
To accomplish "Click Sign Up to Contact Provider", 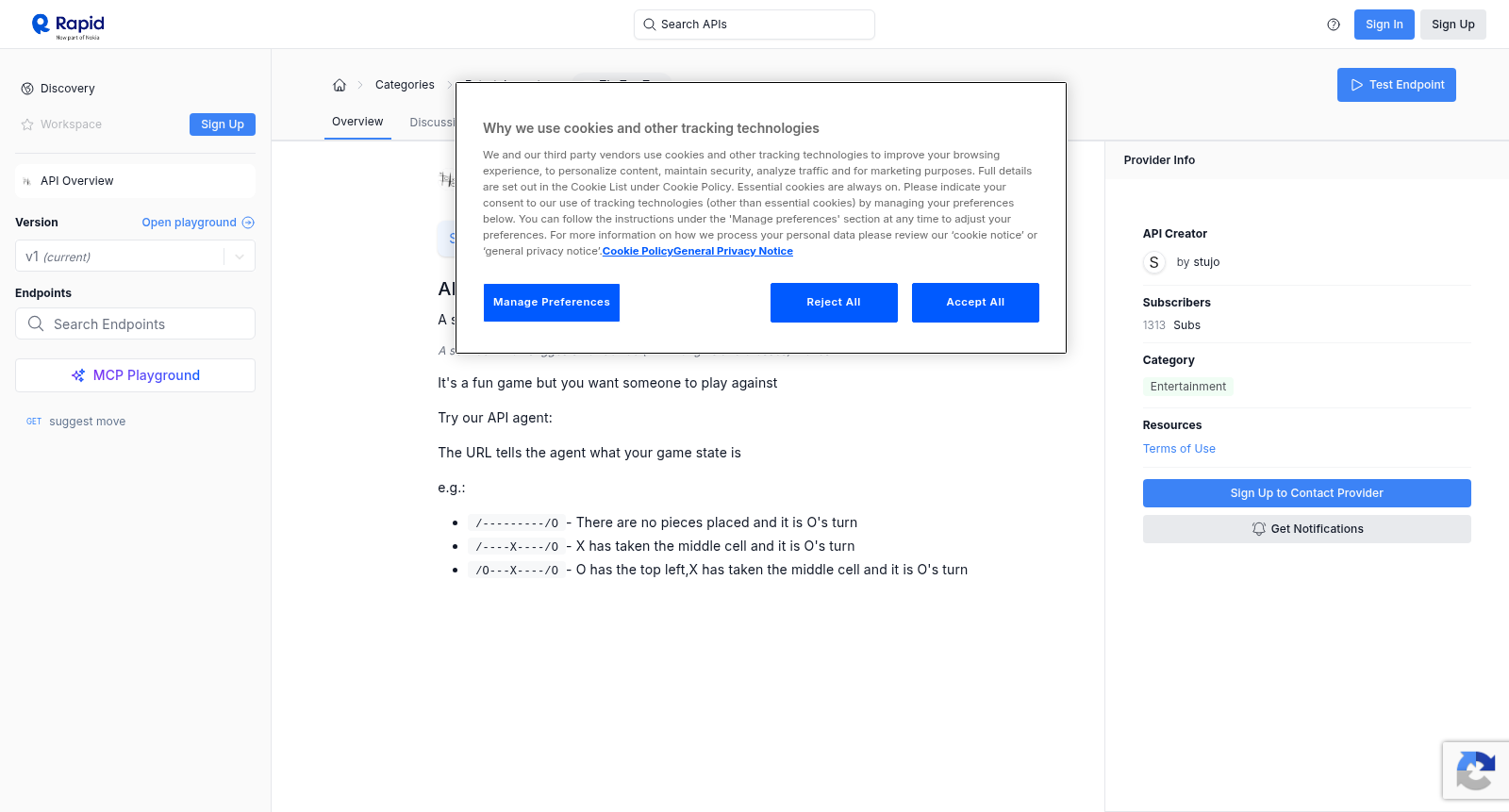I will (x=1307, y=493).
